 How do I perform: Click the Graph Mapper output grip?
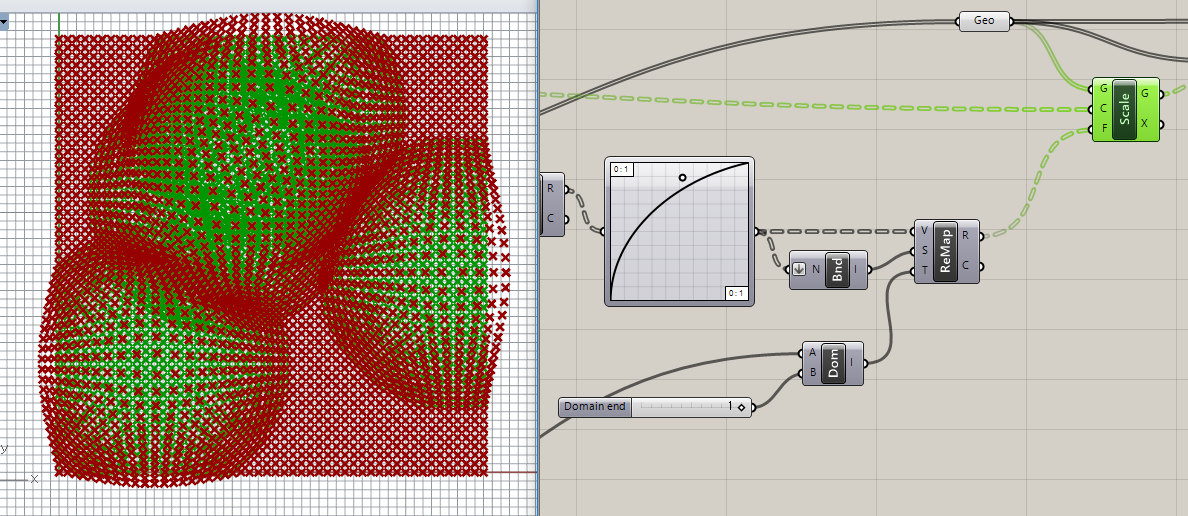[756, 231]
